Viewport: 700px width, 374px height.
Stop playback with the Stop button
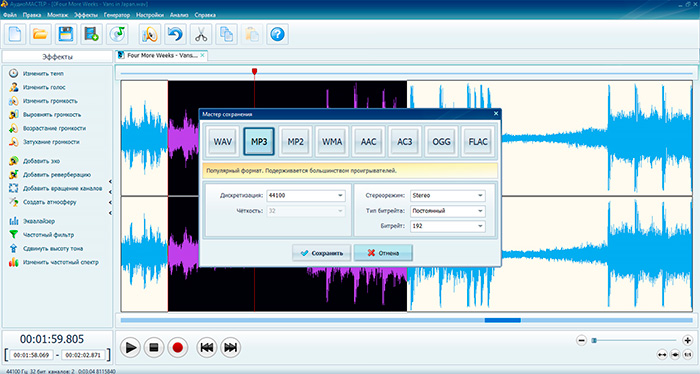[154, 347]
